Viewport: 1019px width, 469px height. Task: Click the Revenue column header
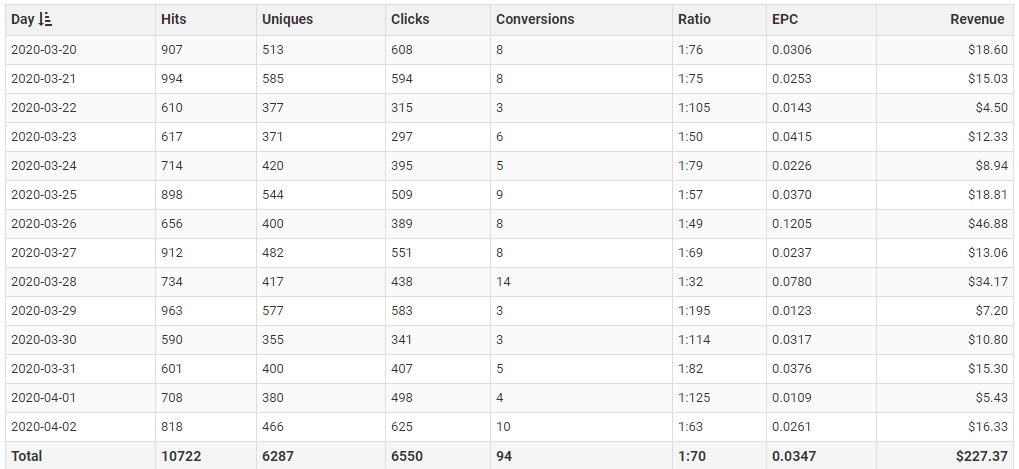tap(978, 19)
